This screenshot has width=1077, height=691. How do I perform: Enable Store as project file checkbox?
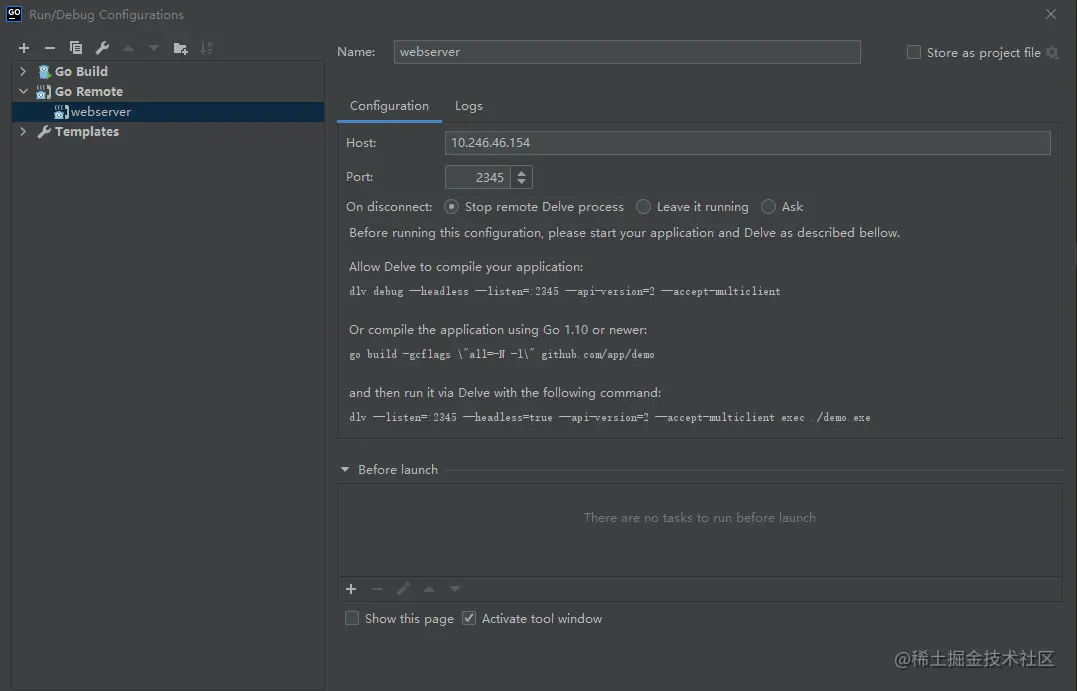pos(914,52)
